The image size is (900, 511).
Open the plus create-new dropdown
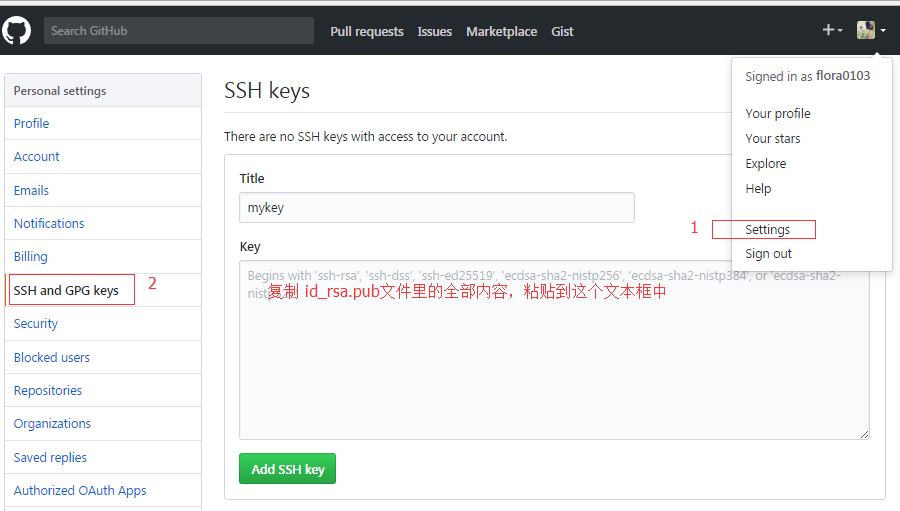coord(832,30)
